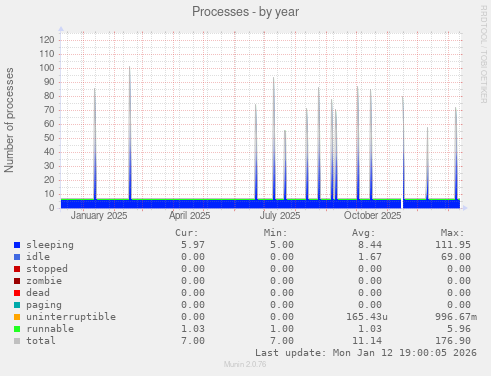Viewport: 491px width, 376px height.
Task: Click runnable max value 5.96
Action: pos(459,329)
